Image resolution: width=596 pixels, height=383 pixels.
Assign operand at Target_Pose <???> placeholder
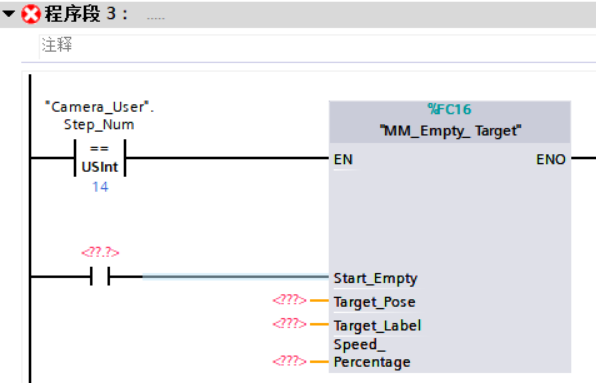pos(289,300)
